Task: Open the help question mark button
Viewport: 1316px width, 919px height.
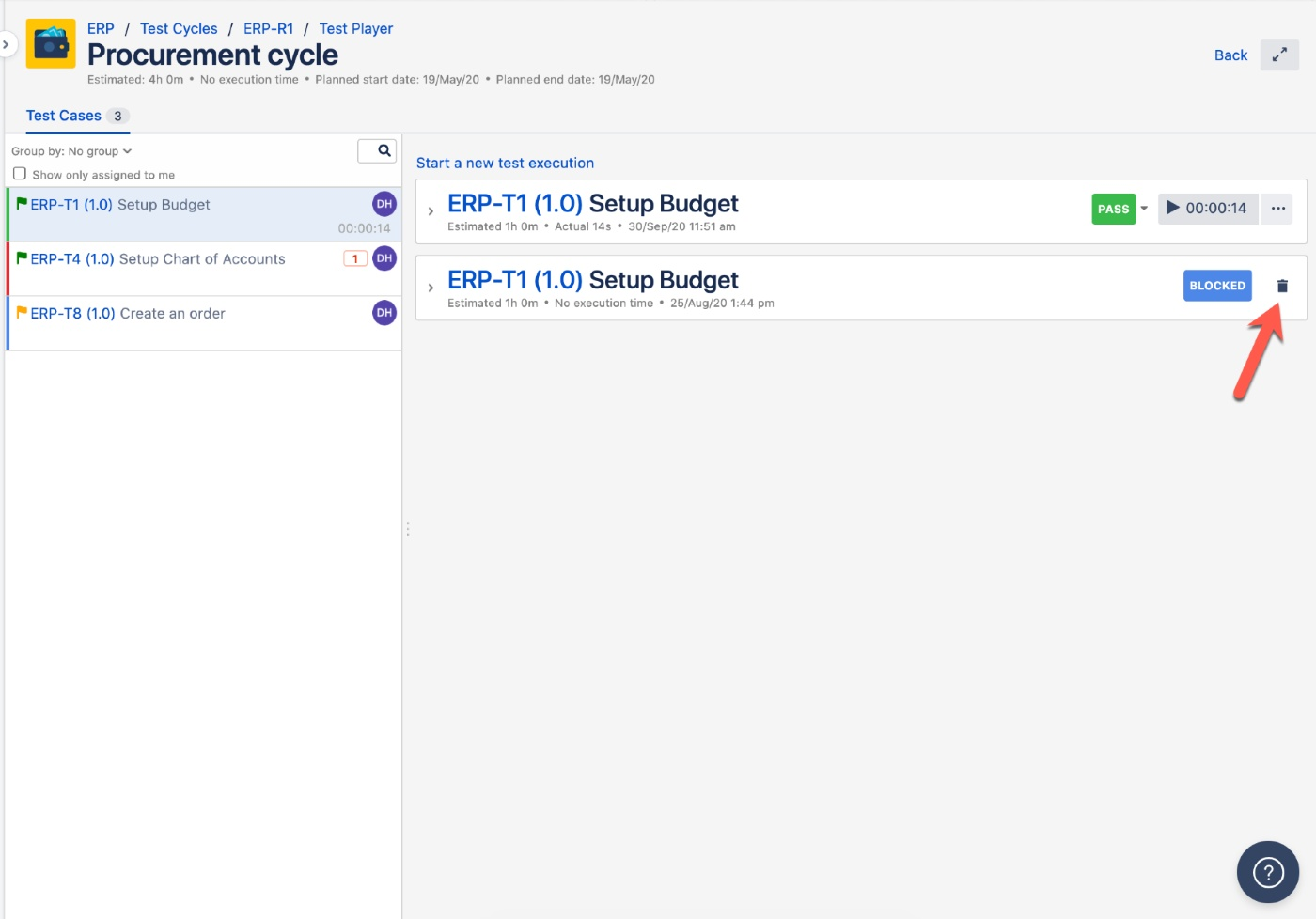Action: tap(1267, 872)
